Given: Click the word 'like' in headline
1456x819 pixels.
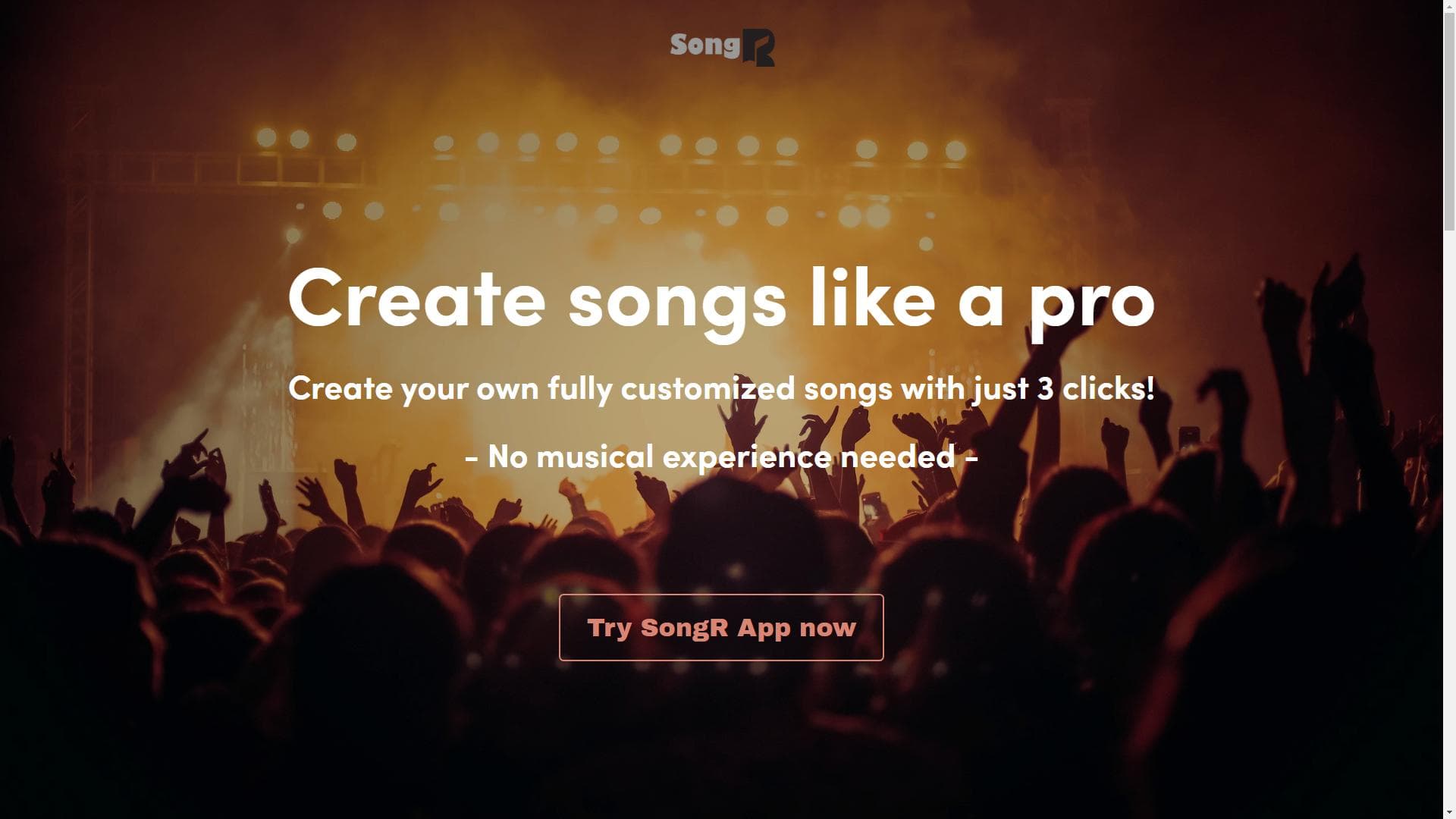Looking at the screenshot, I should point(872,300).
